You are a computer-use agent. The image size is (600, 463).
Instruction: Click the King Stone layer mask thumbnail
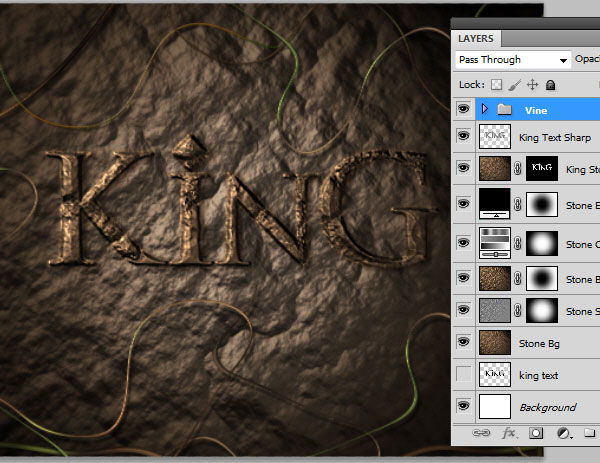pyautogui.click(x=542, y=168)
